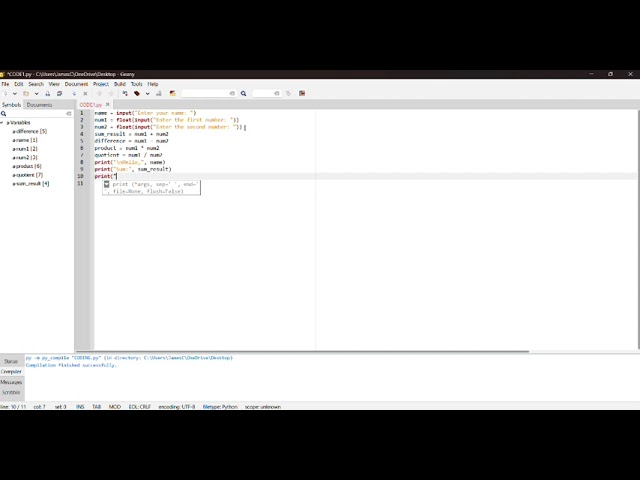Open the Status message tab

[11, 361]
